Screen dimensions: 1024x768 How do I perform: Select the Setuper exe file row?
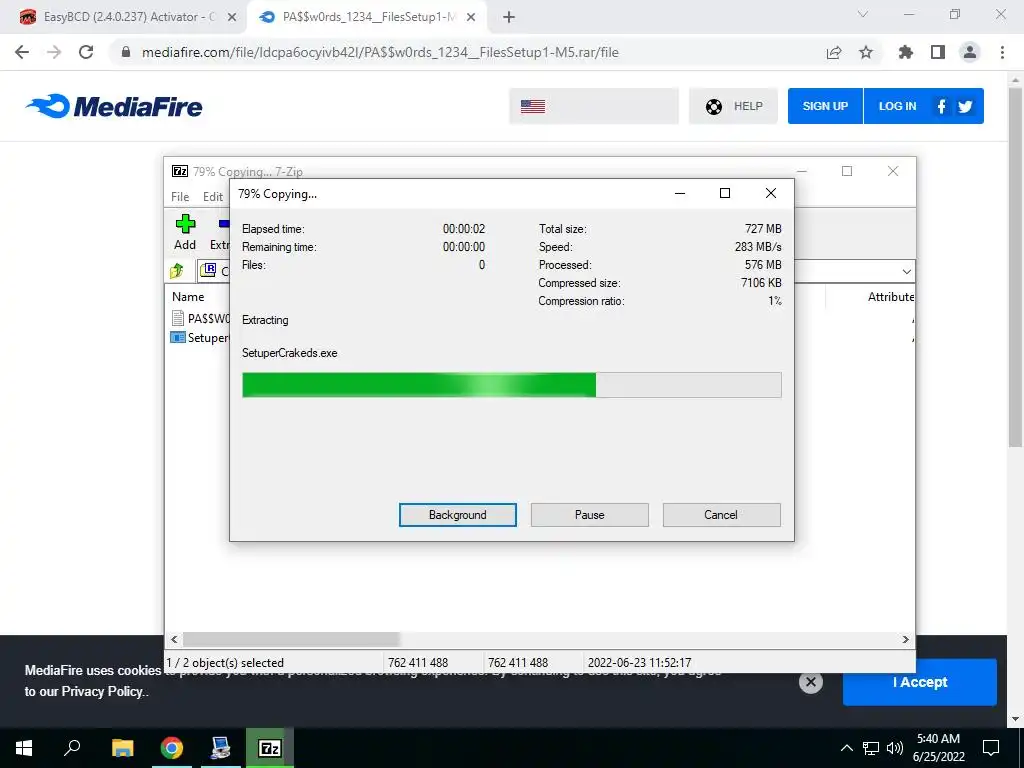[x=200, y=338]
